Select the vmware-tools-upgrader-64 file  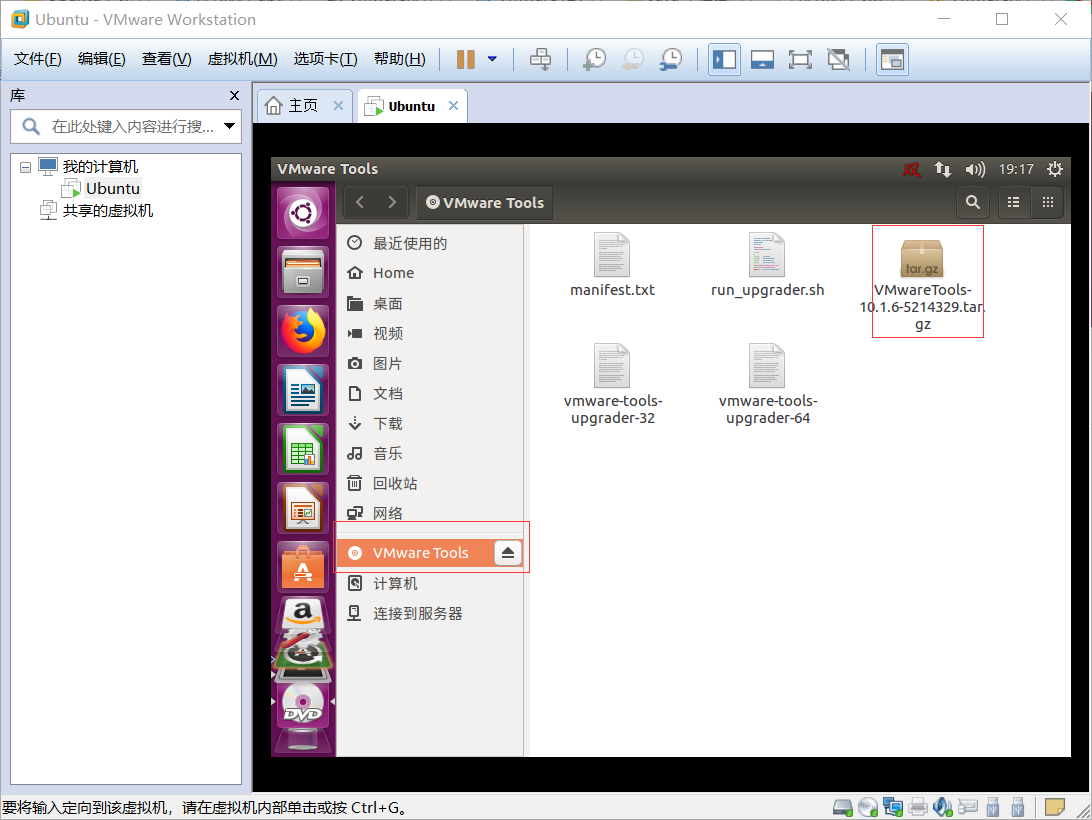coord(767,385)
